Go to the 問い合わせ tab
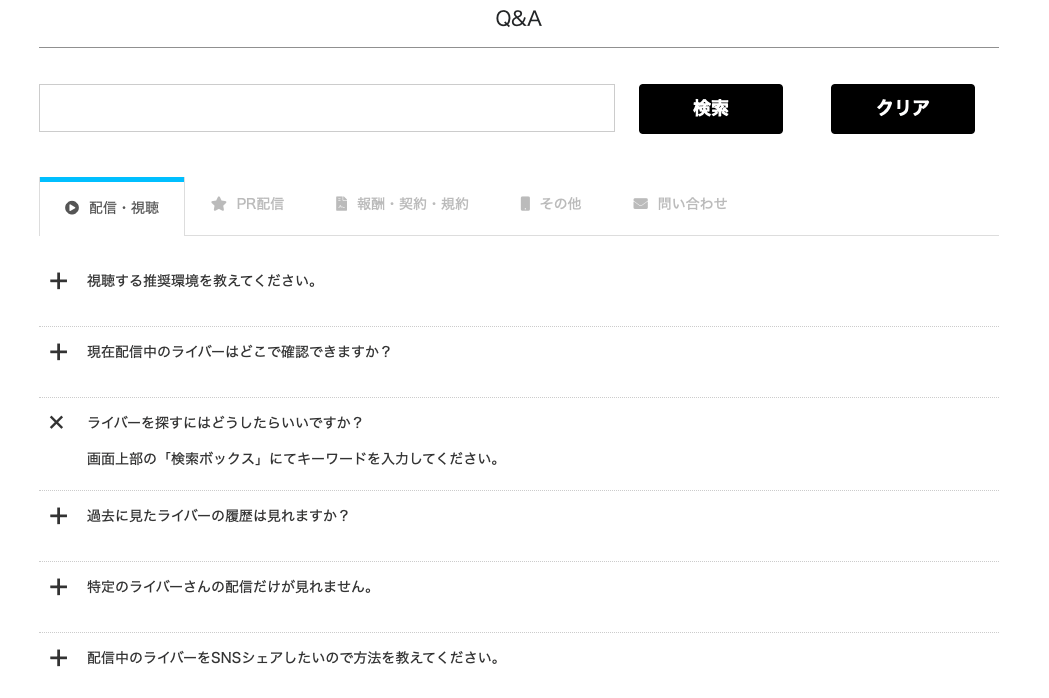The height and width of the screenshot is (698, 1049). [692, 204]
